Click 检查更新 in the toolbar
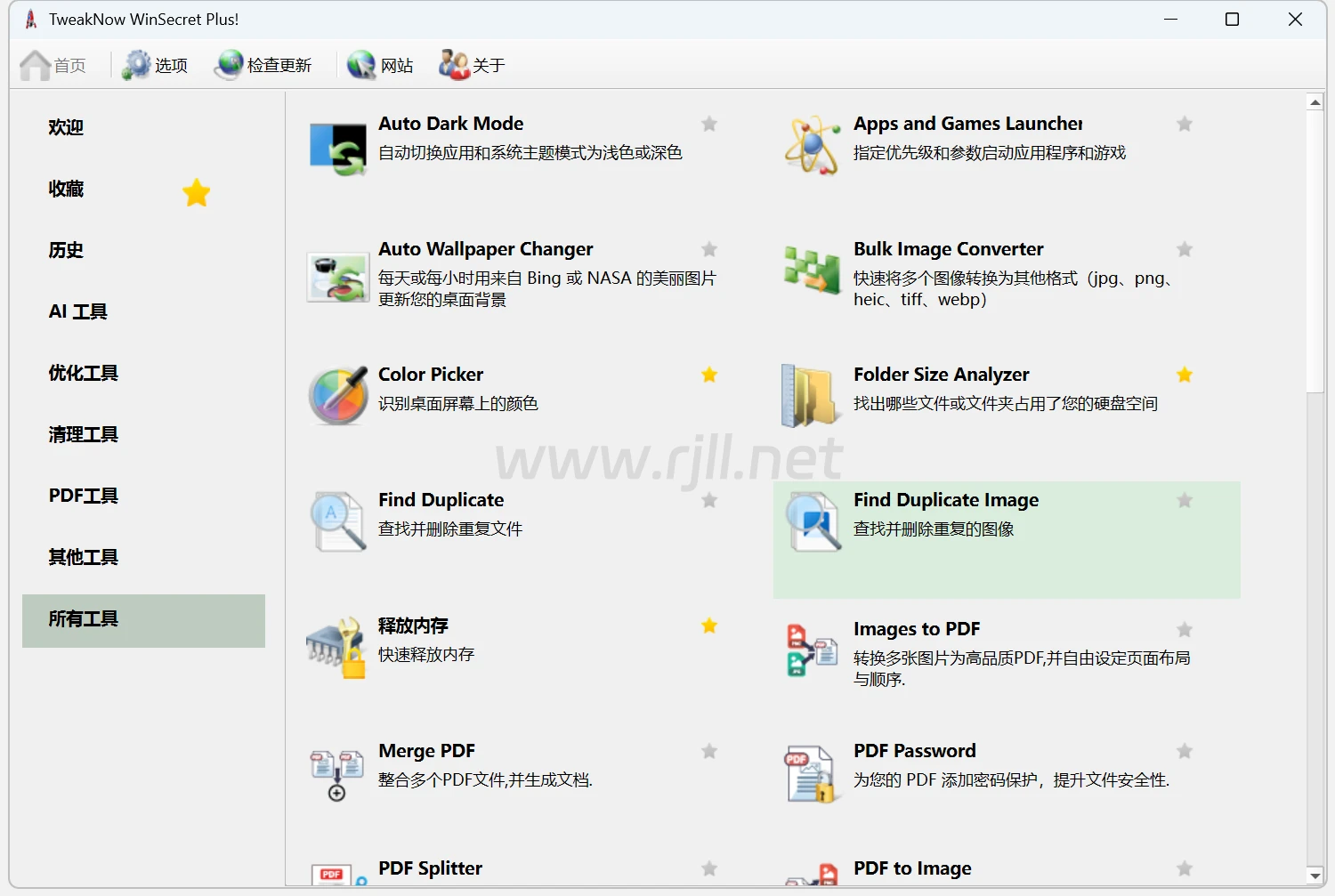Viewport: 1335px width, 896px height. (263, 65)
